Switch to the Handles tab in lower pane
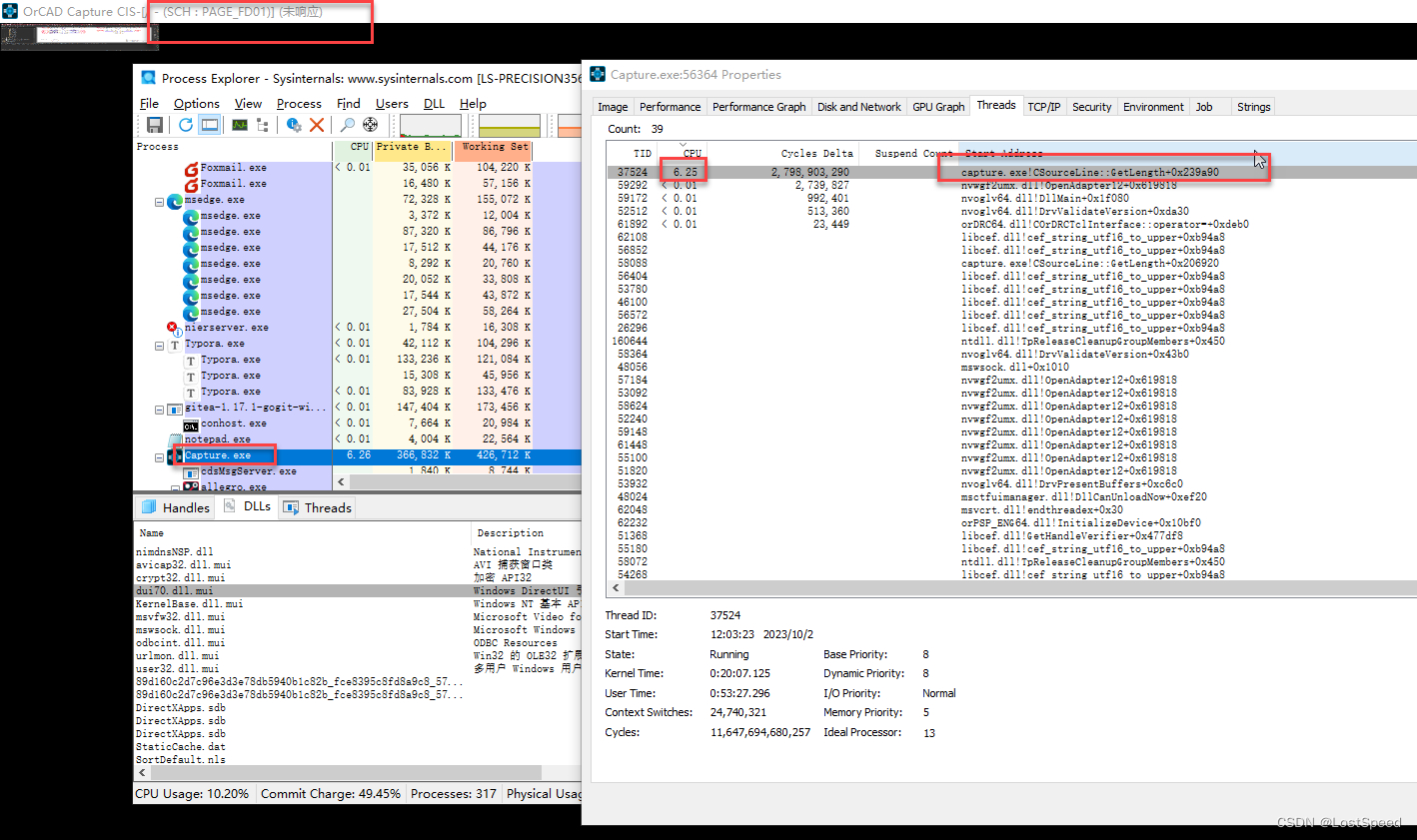Image resolution: width=1417 pixels, height=840 pixels. [177, 507]
